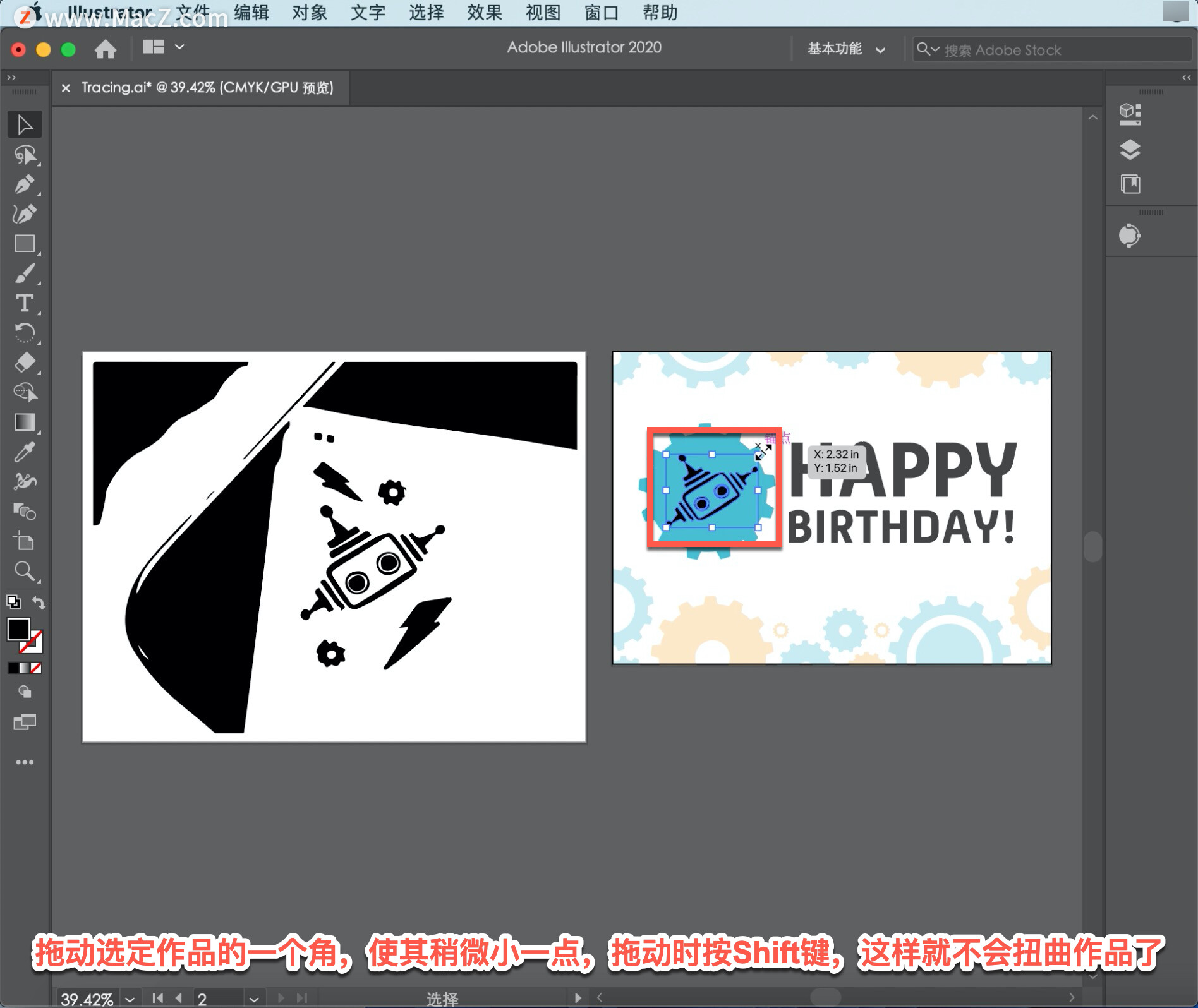Viewport: 1198px width, 1008px height.
Task: Toggle drawing mode icon
Action: [x=25, y=692]
